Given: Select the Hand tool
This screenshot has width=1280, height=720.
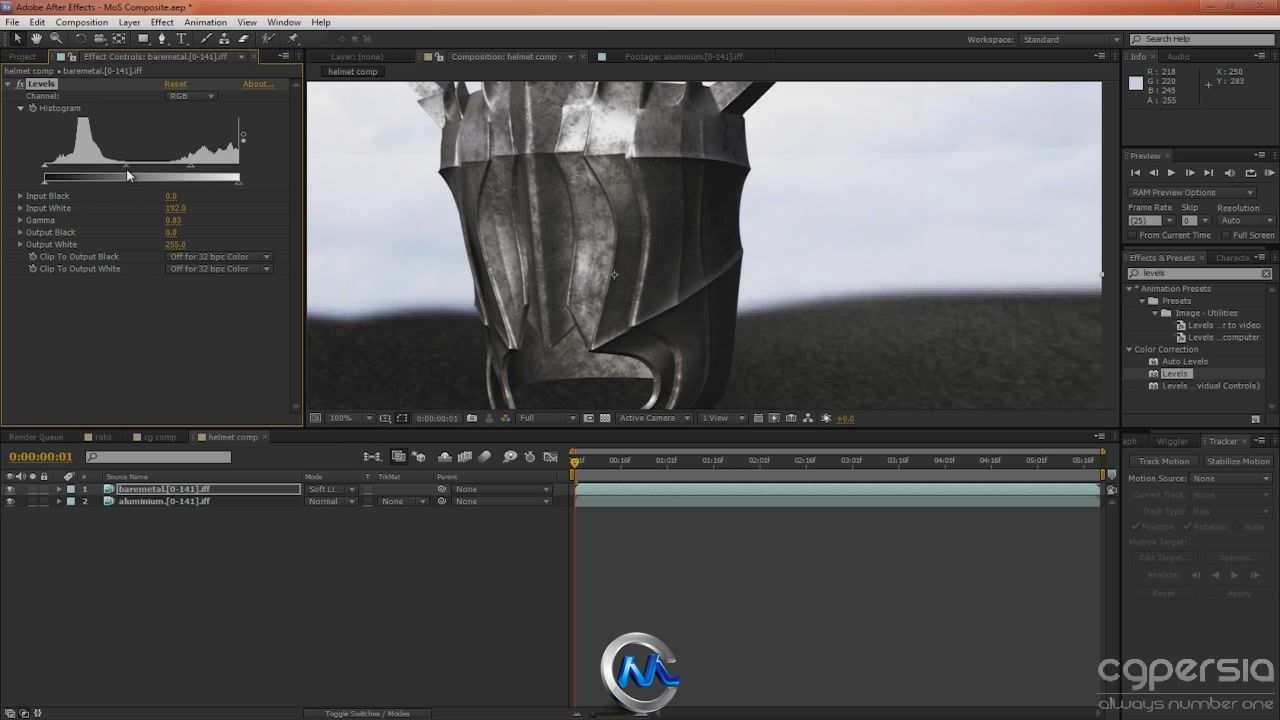Looking at the screenshot, I should tap(36, 39).
